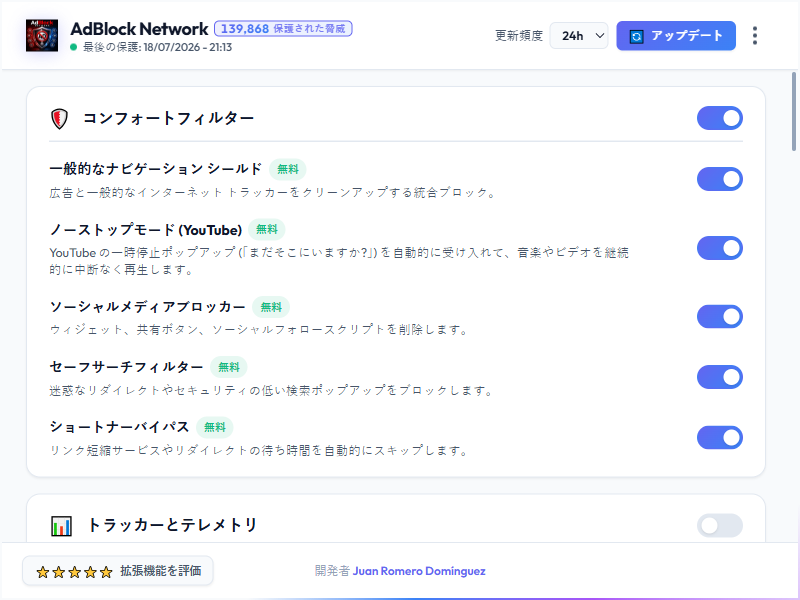
Task: Disable 一般的なナビゲーション シールド toggle
Action: (719, 179)
